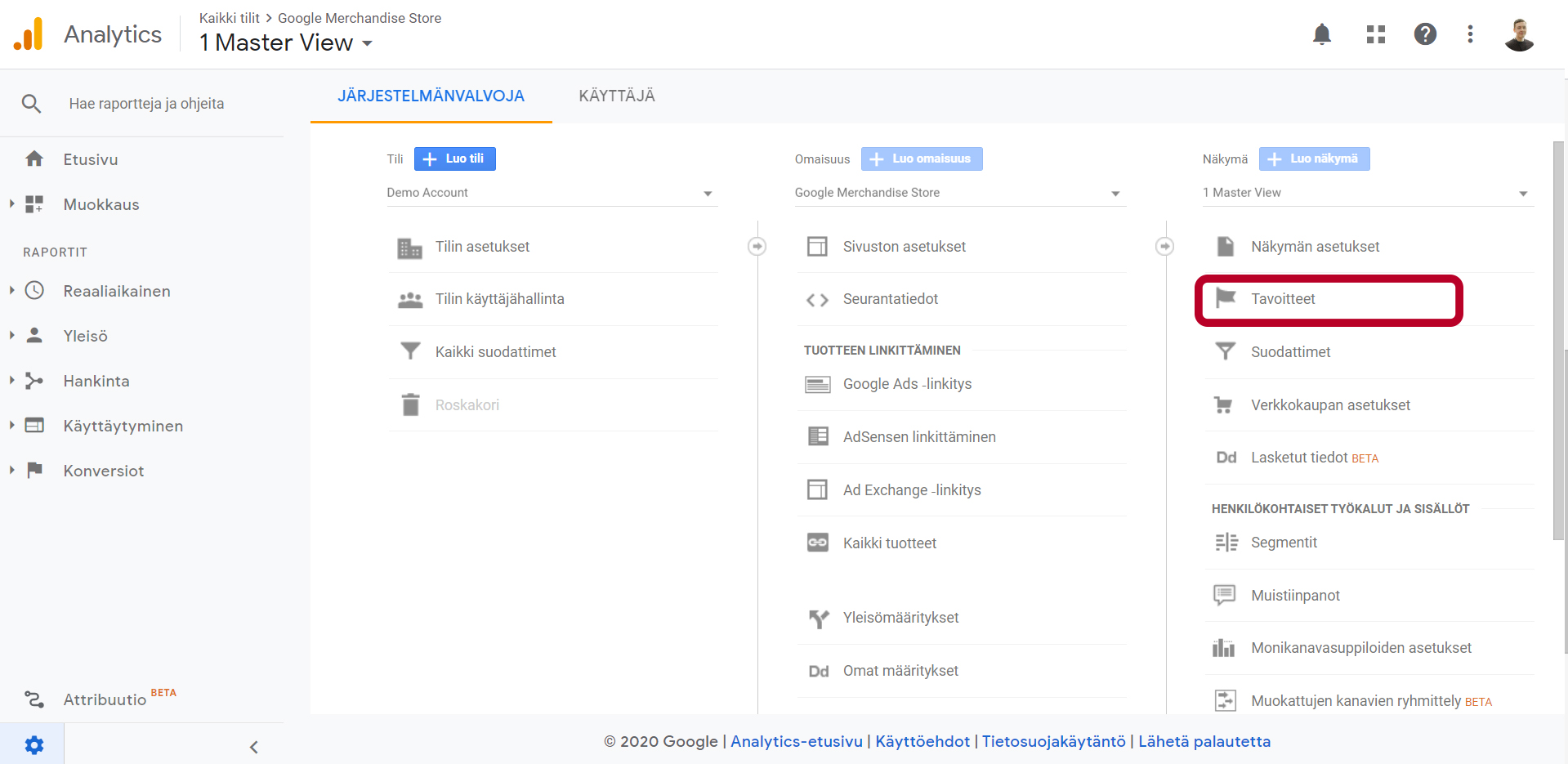Click the notifications bell icon
Screen dimensions: 1568x764
click(1321, 34)
